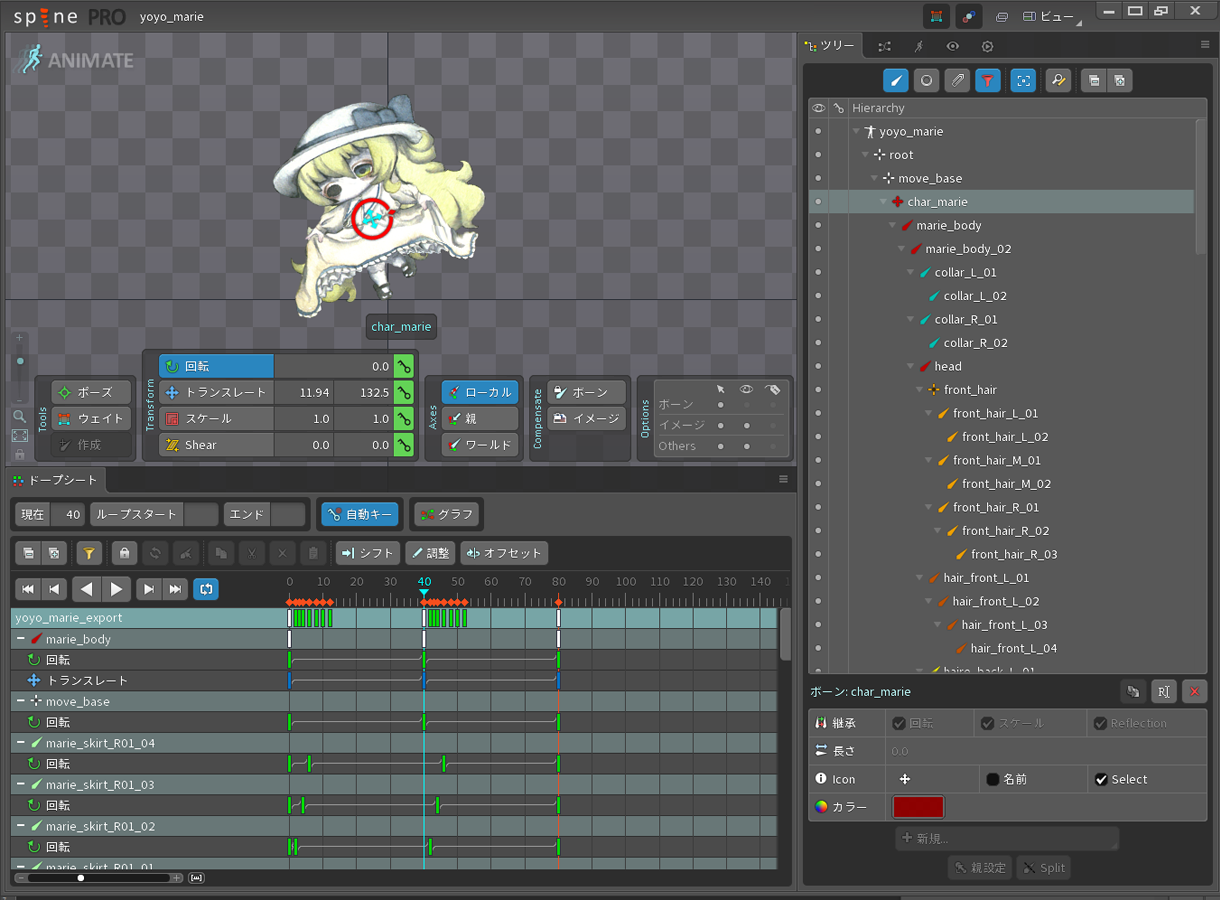Click the blue-red linked dots icon in title bar

coord(968,16)
